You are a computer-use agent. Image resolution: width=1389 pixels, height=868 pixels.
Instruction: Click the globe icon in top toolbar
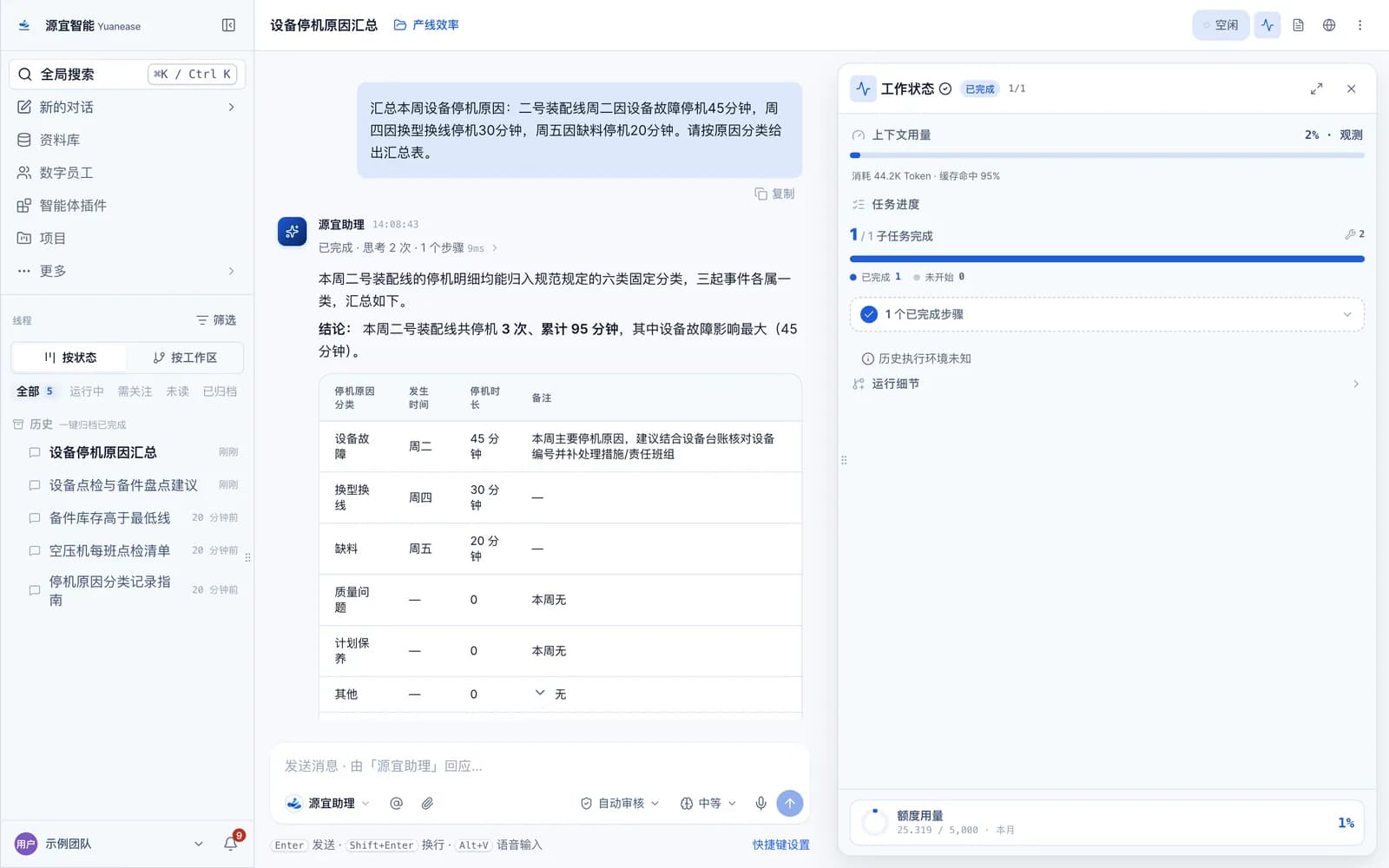[x=1329, y=25]
